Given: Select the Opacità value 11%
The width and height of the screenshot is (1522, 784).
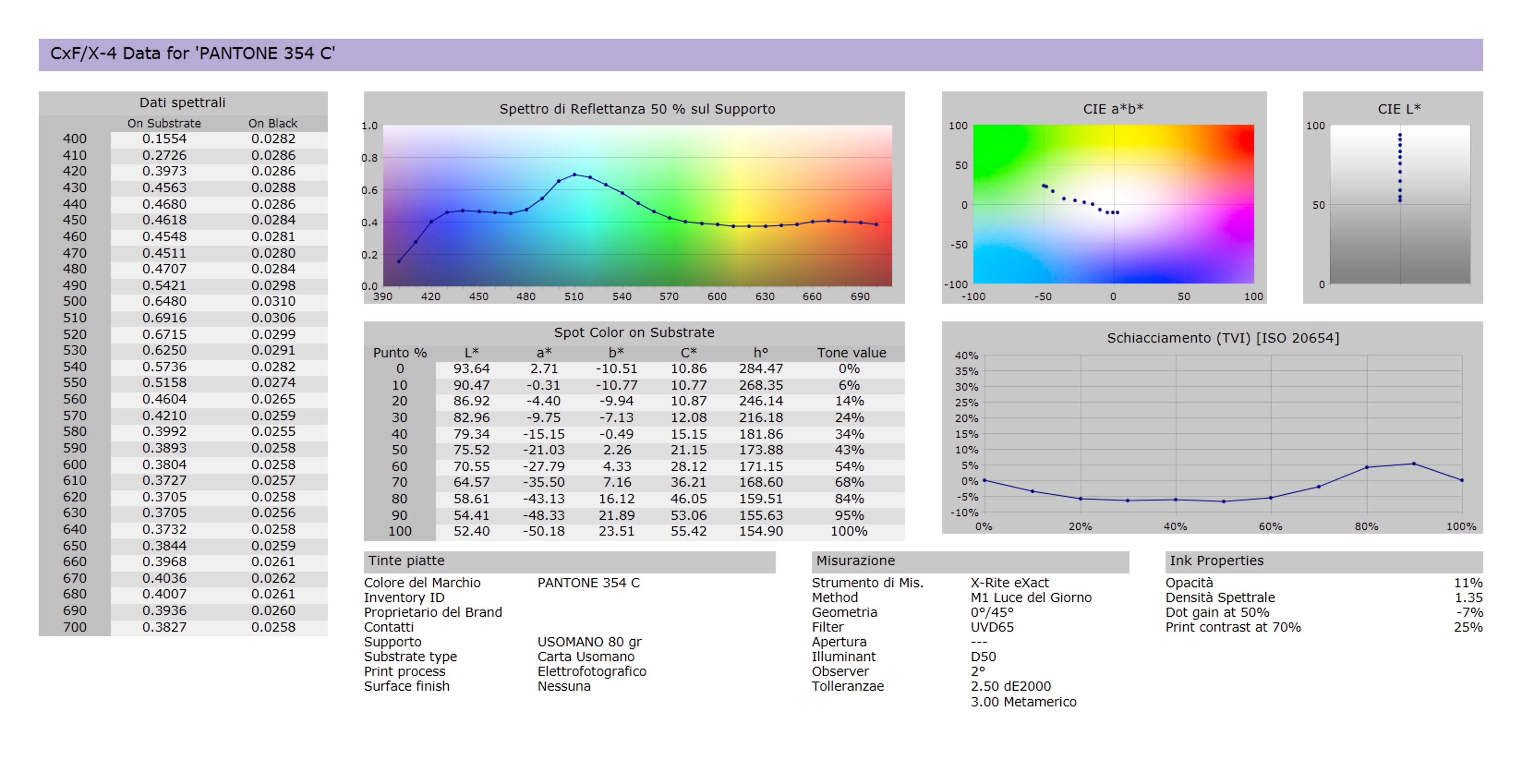Looking at the screenshot, I should (1468, 583).
